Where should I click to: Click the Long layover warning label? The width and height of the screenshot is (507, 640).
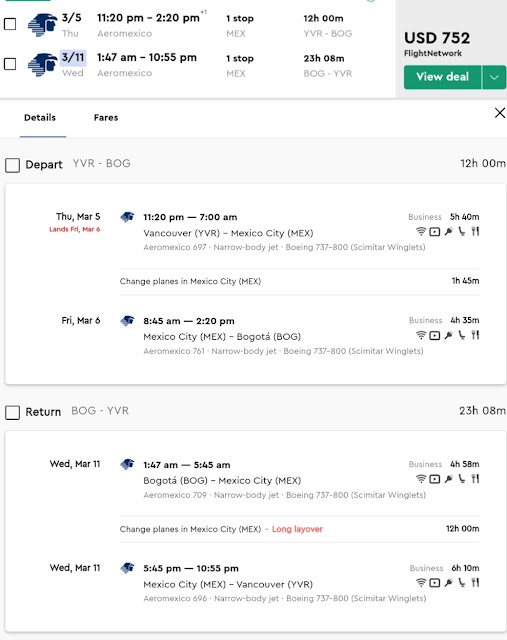pos(297,529)
